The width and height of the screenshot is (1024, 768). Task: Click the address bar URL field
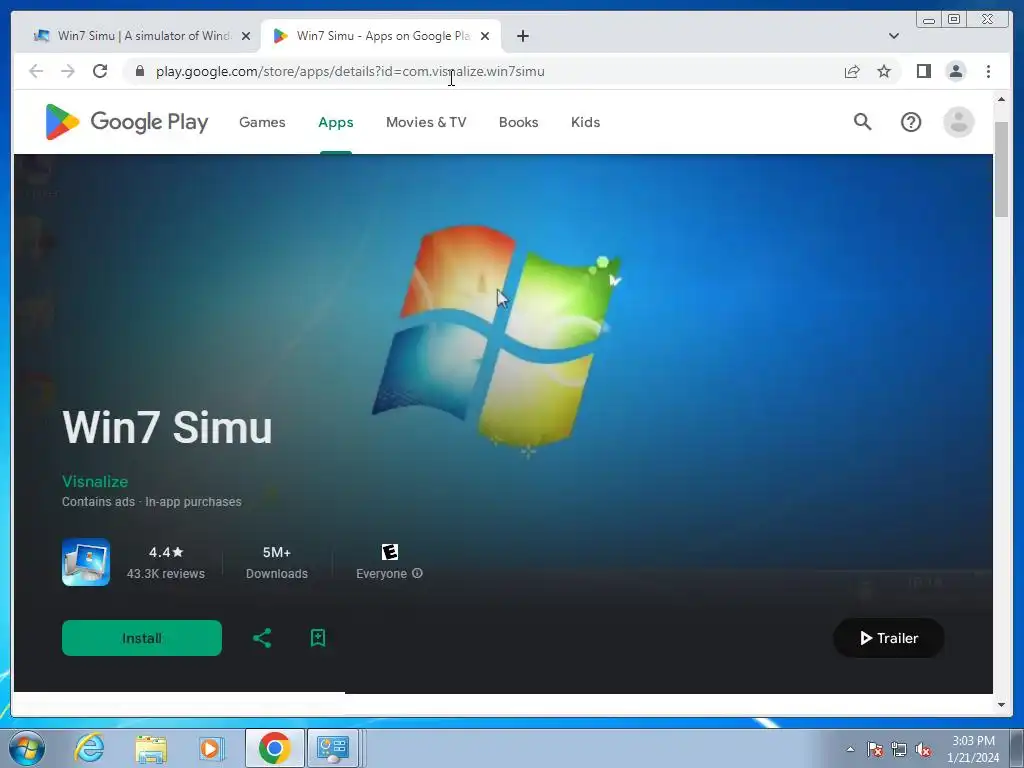coord(483,71)
